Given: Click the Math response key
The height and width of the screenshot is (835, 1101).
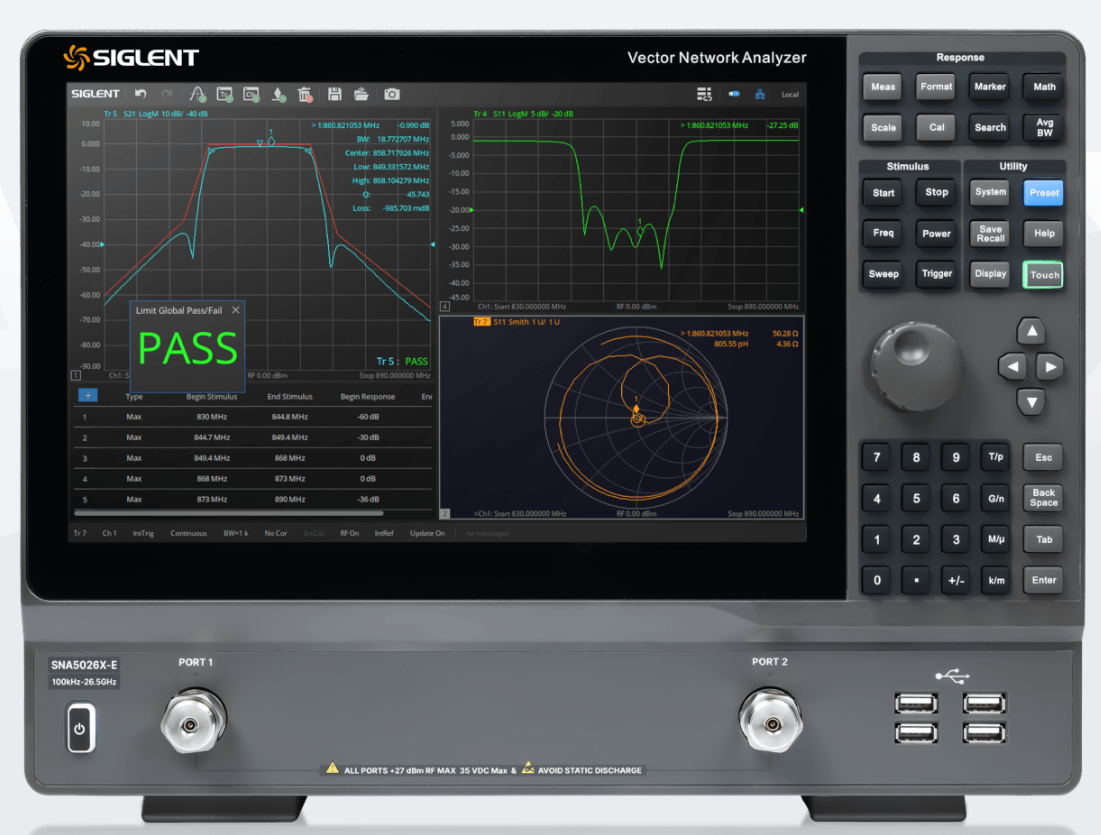Looking at the screenshot, I should click(1044, 87).
